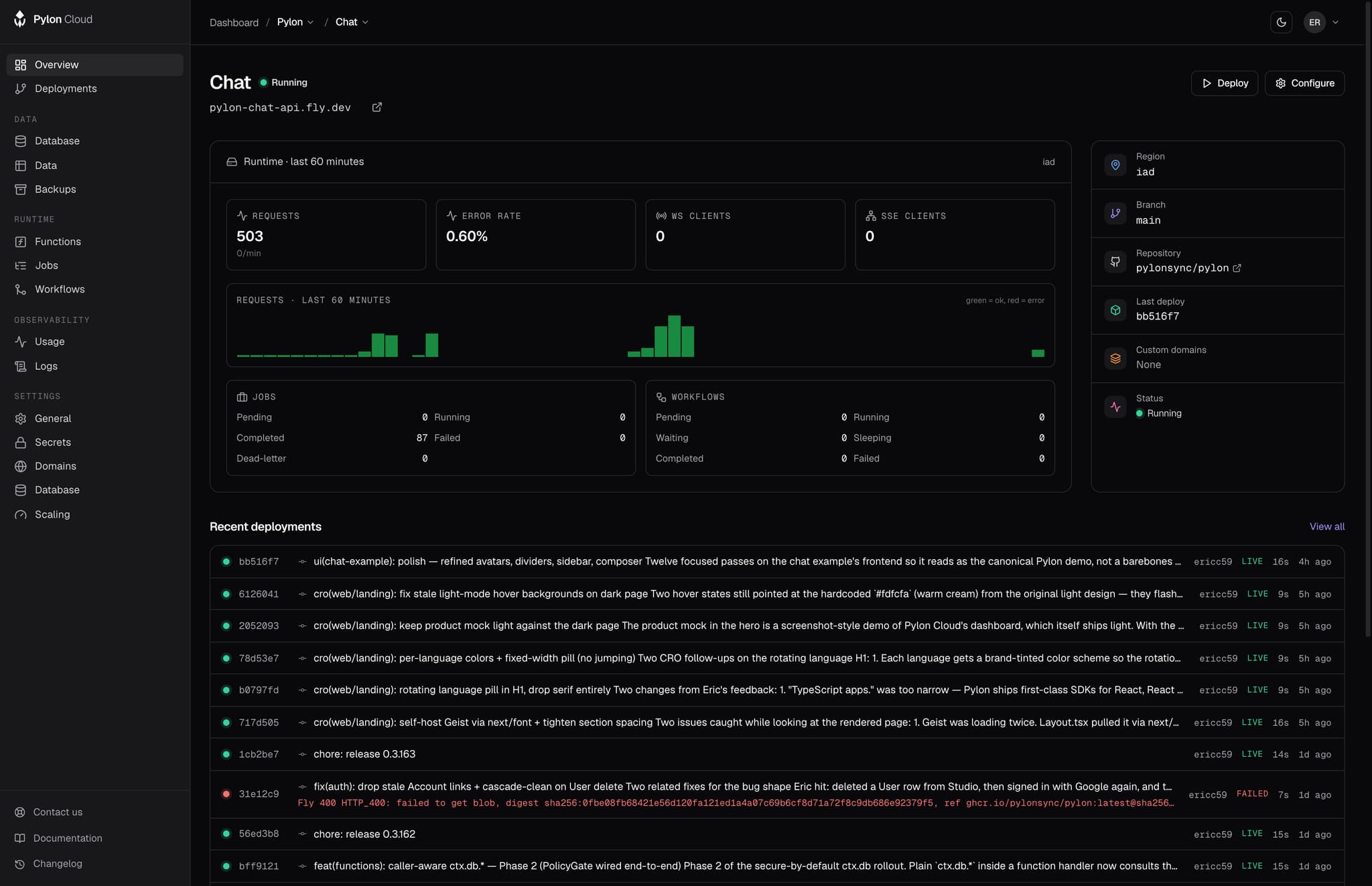Click the red status dot for 31e12c9
This screenshot has height=886, width=1372.
click(226, 794)
